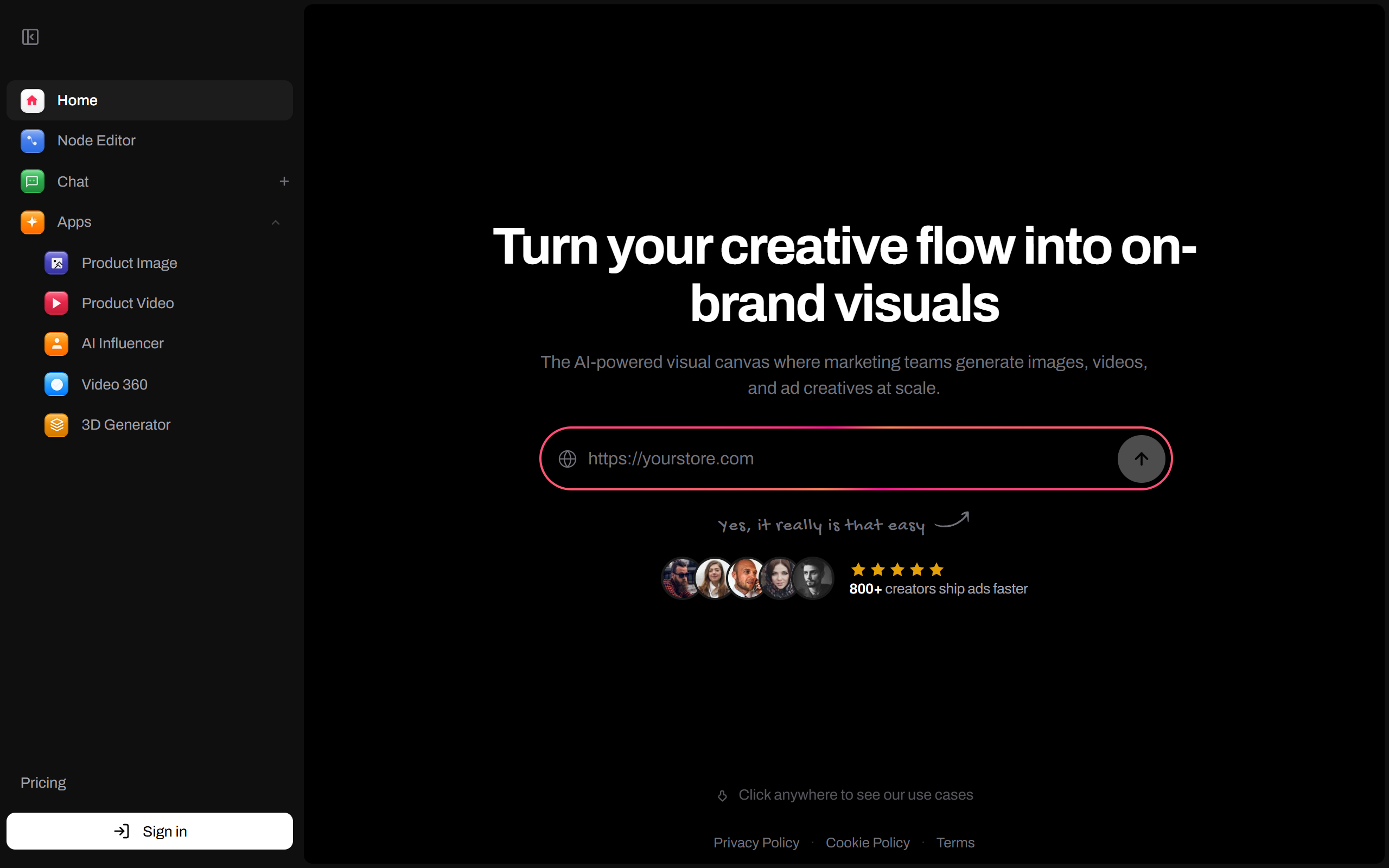The image size is (1389, 868).
Task: Select Chat in the sidebar
Action: click(73, 181)
